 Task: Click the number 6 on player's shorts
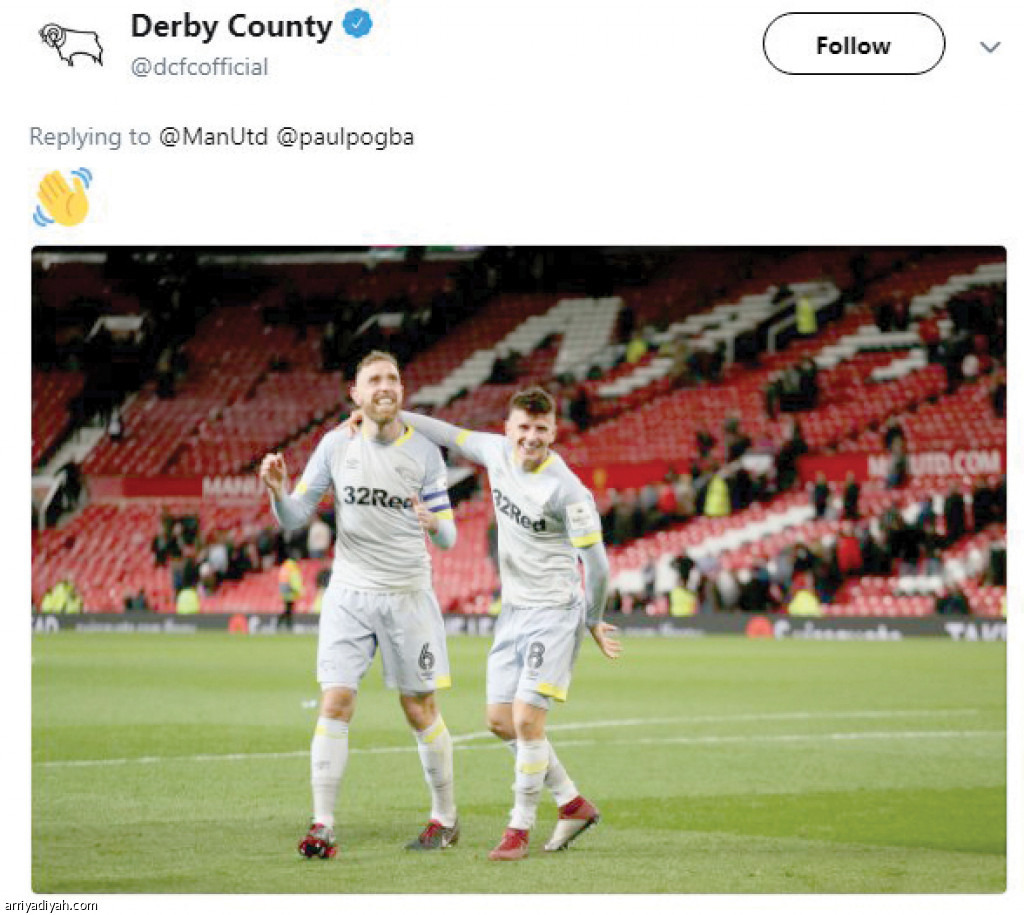(x=426, y=656)
